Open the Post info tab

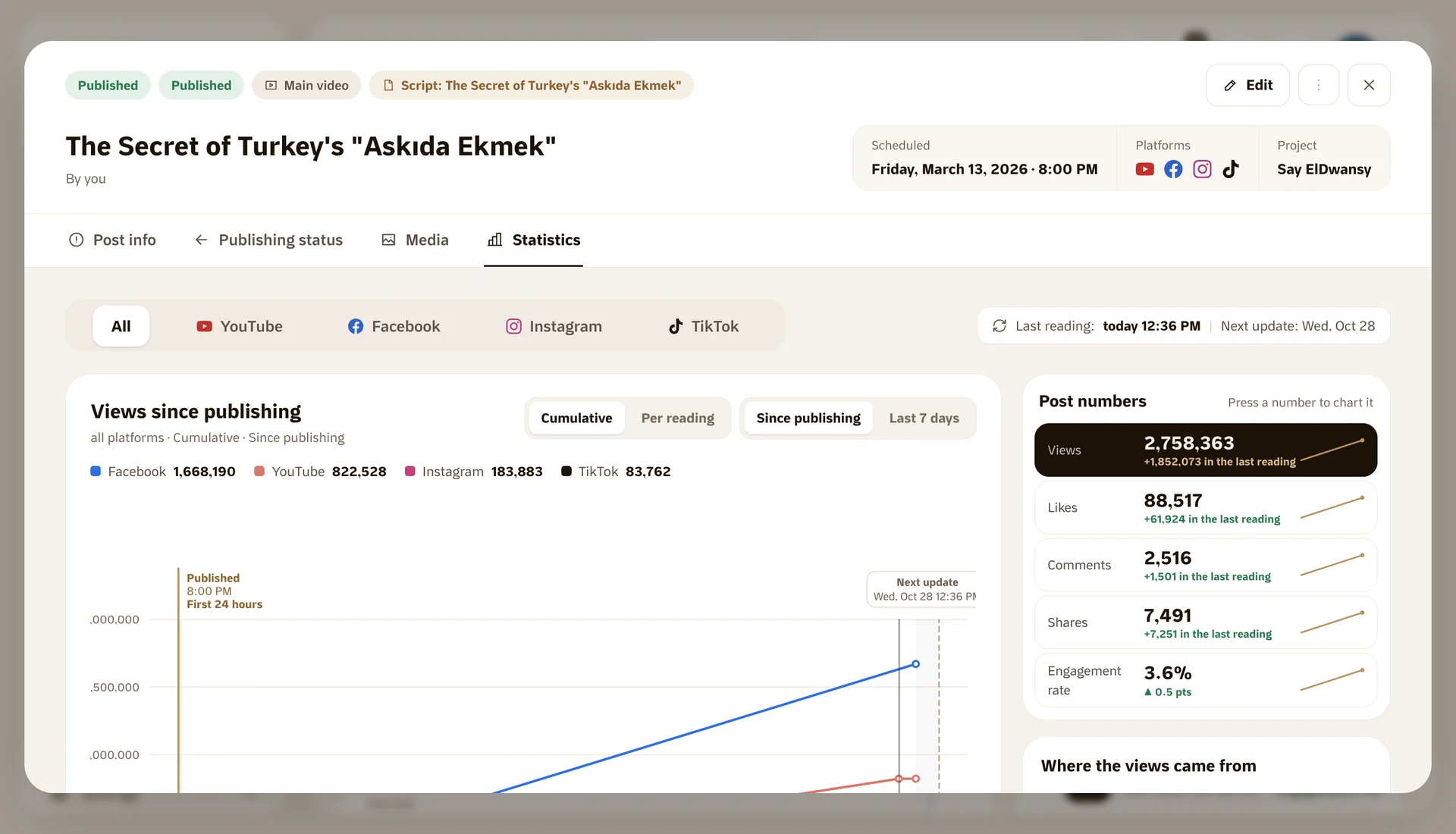112,240
